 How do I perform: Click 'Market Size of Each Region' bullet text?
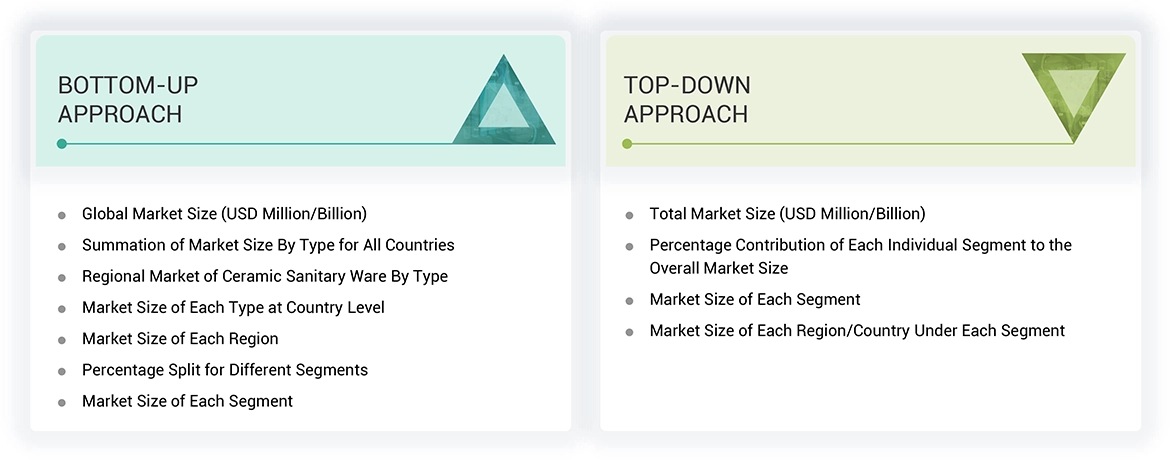point(180,338)
